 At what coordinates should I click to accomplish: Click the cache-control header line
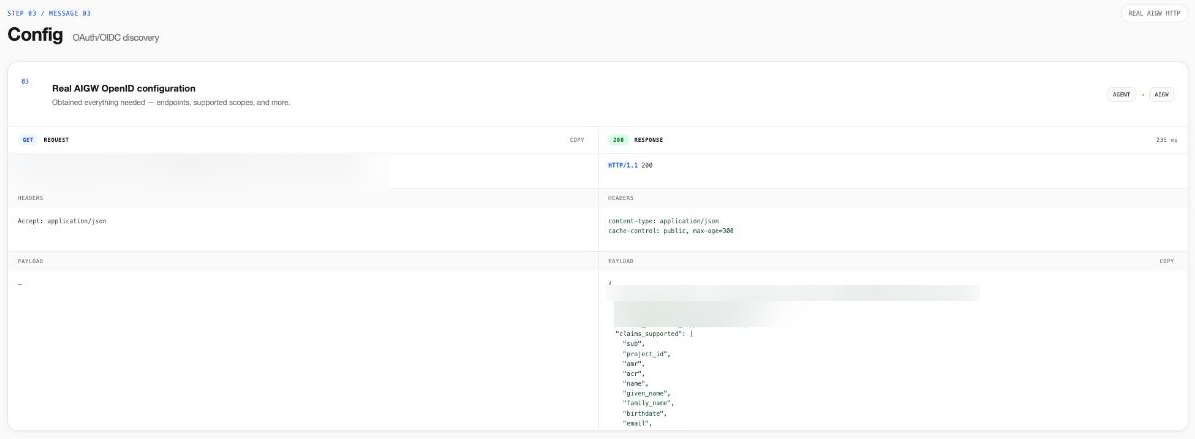click(671, 230)
